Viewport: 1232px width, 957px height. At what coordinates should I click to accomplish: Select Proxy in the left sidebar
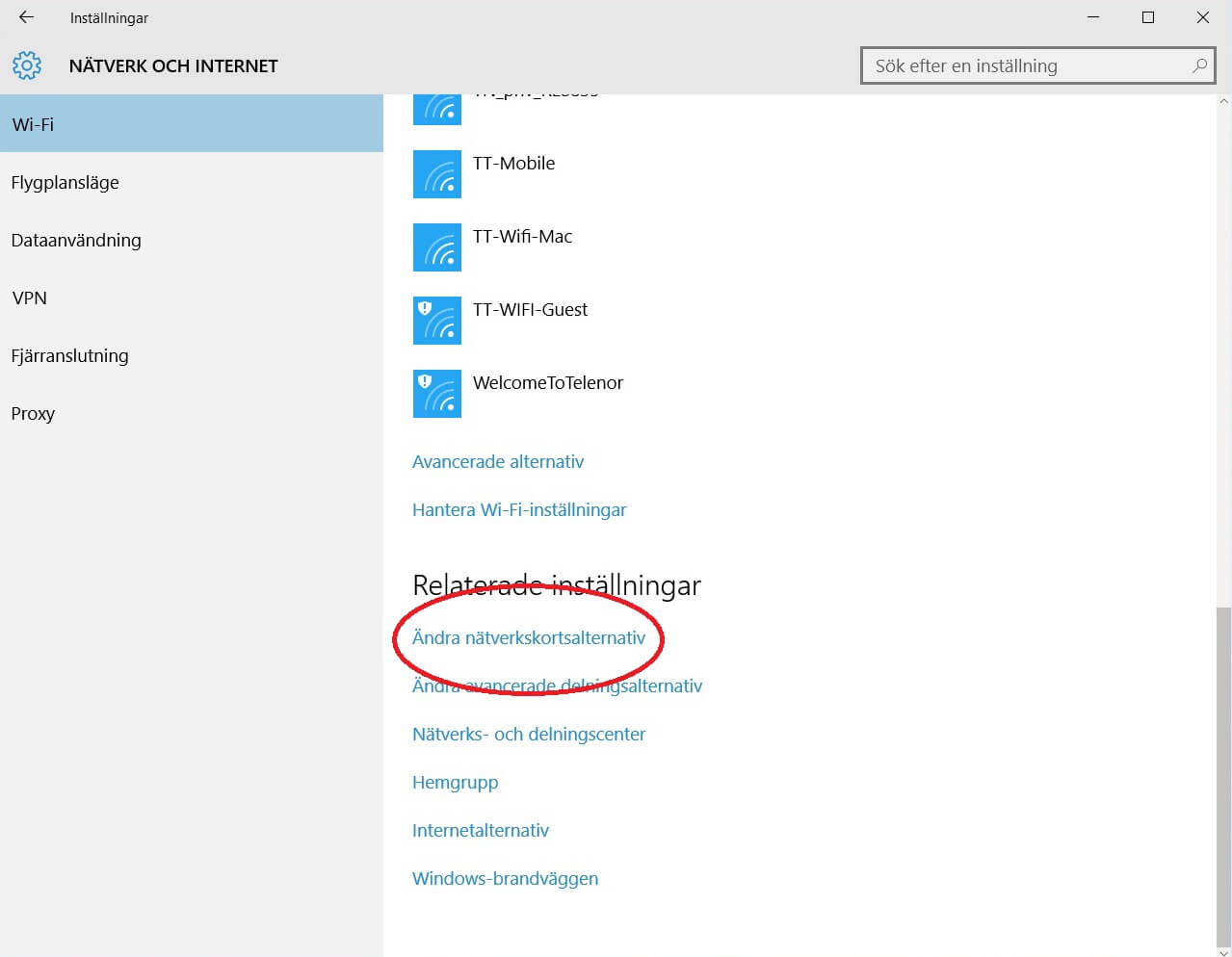pos(33,413)
